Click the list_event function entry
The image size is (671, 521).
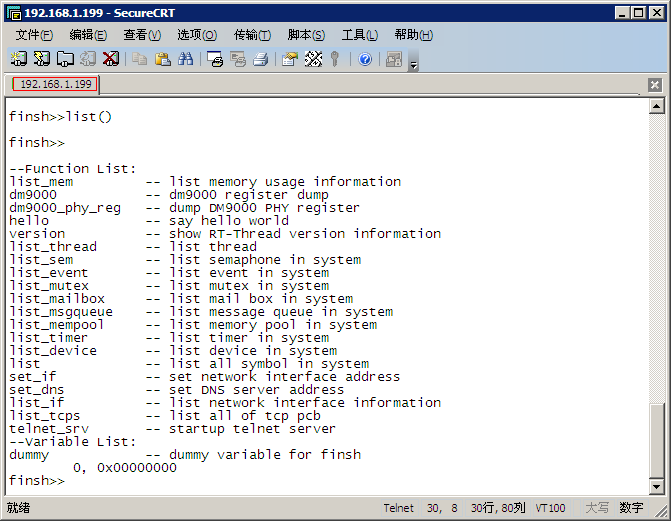pyautogui.click(x=49, y=273)
